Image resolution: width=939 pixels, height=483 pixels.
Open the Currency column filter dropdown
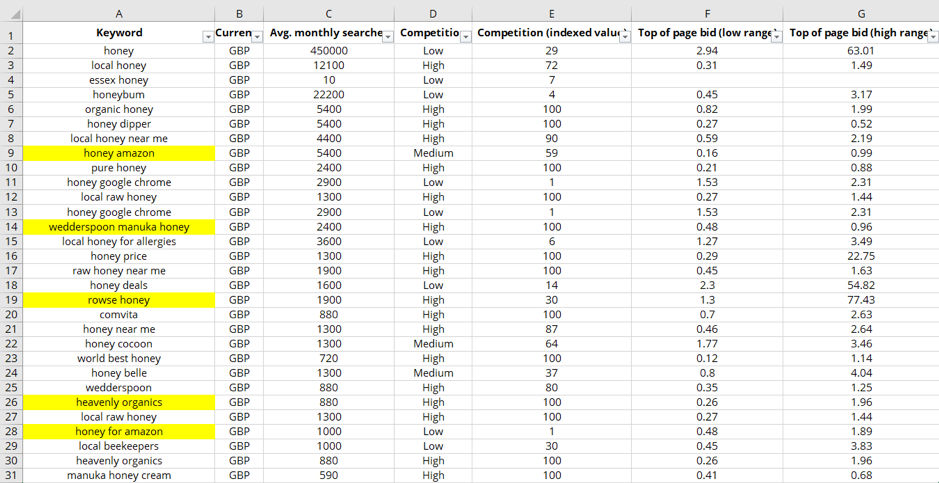coord(258,37)
